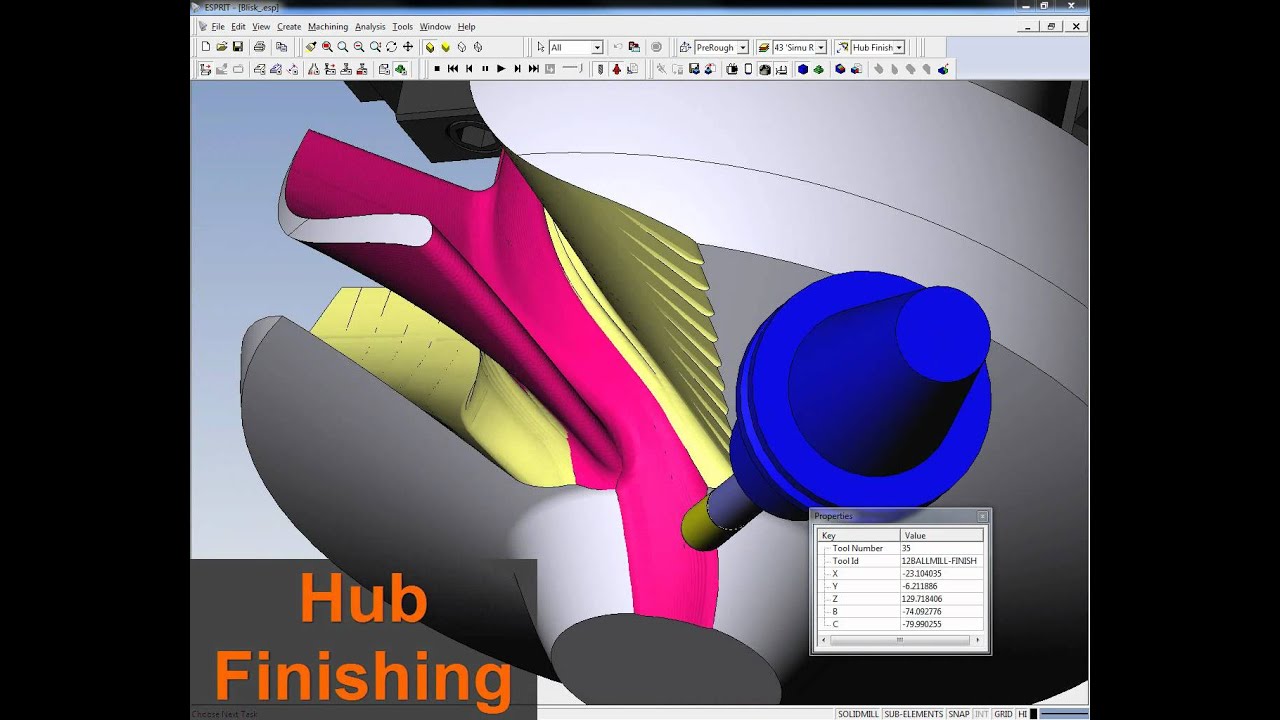Toggle GRID mode in the status bar
1280x720 pixels.
tap(1003, 714)
